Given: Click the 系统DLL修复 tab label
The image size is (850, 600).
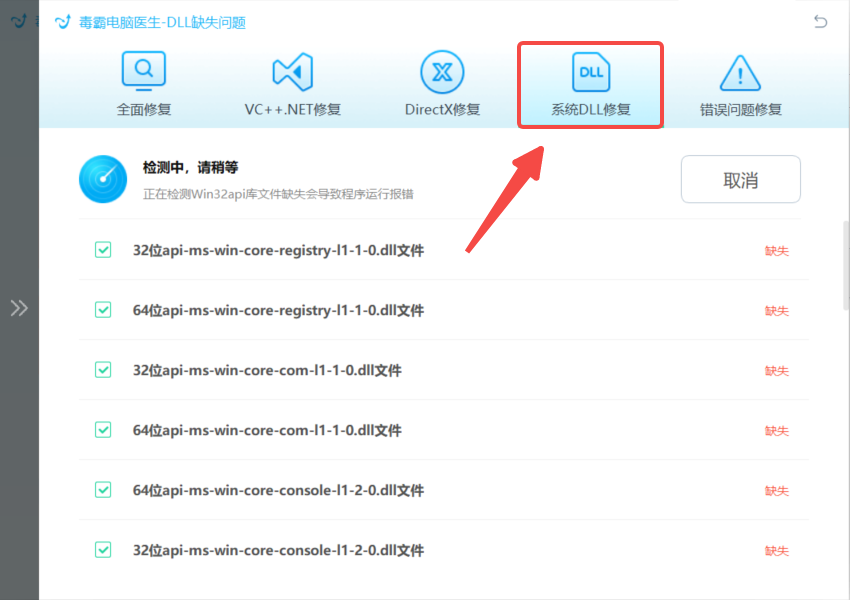Looking at the screenshot, I should [x=591, y=109].
